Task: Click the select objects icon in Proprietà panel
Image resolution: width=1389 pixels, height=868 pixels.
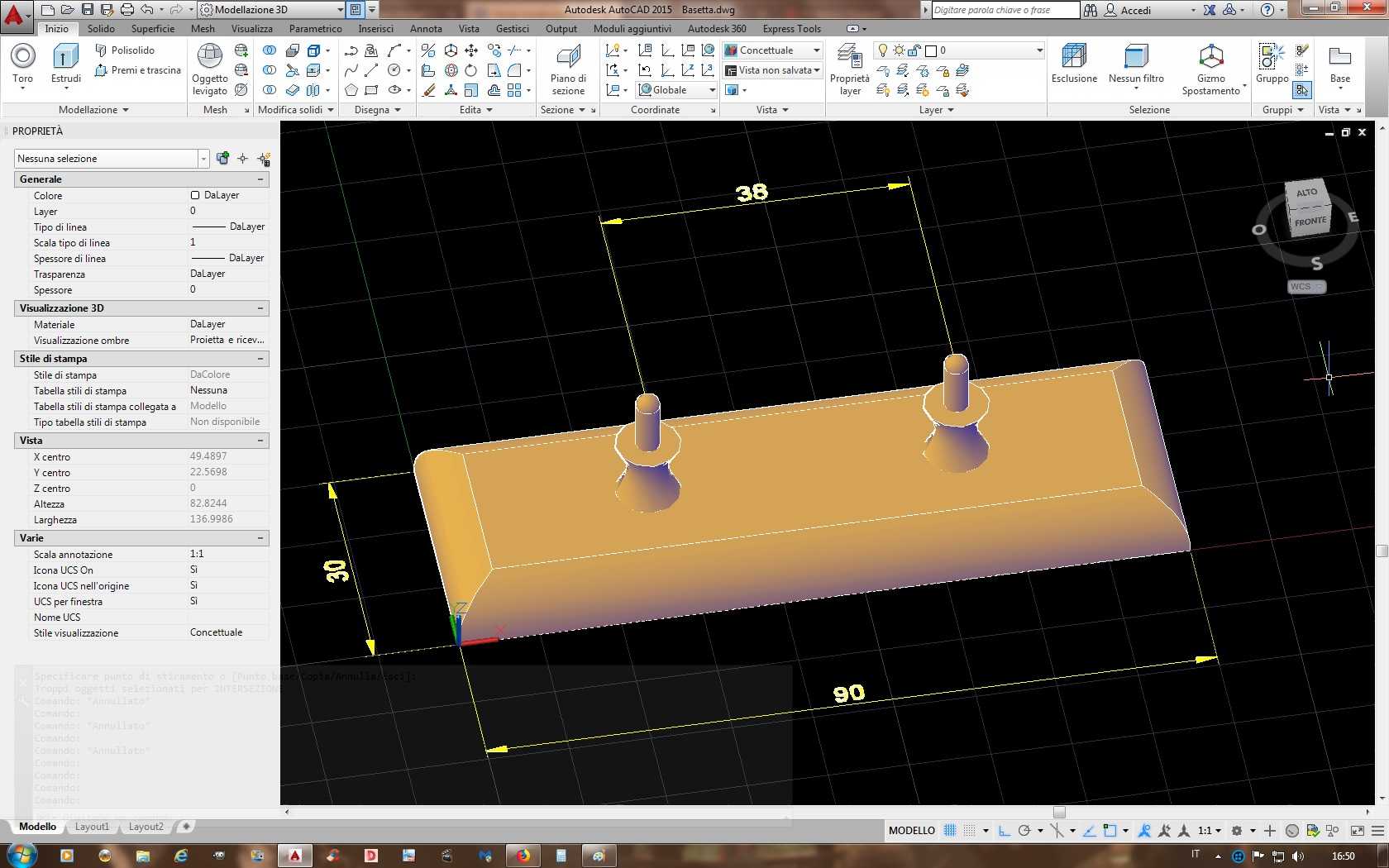Action: click(x=242, y=159)
